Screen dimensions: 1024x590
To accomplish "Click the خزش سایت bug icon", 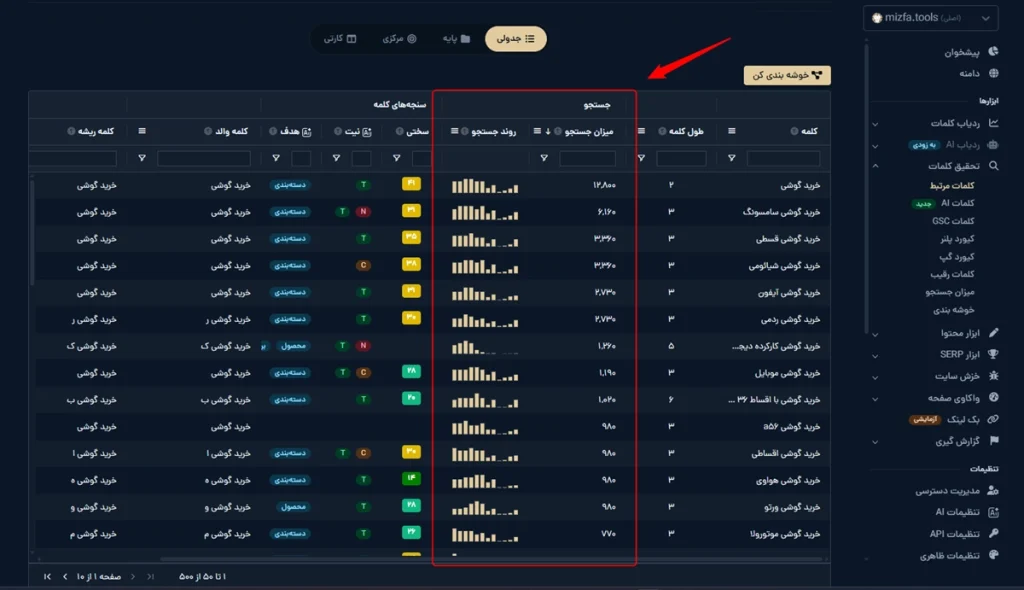I will click(993, 376).
